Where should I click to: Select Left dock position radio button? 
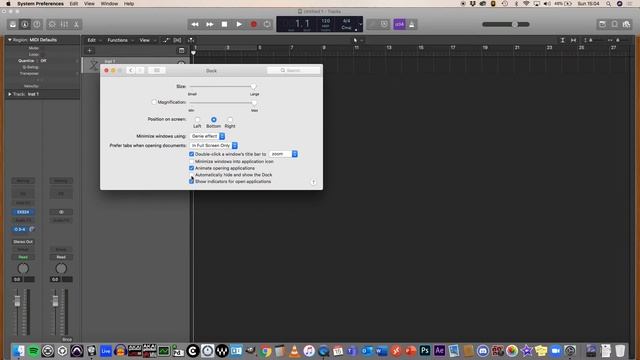(x=198, y=120)
